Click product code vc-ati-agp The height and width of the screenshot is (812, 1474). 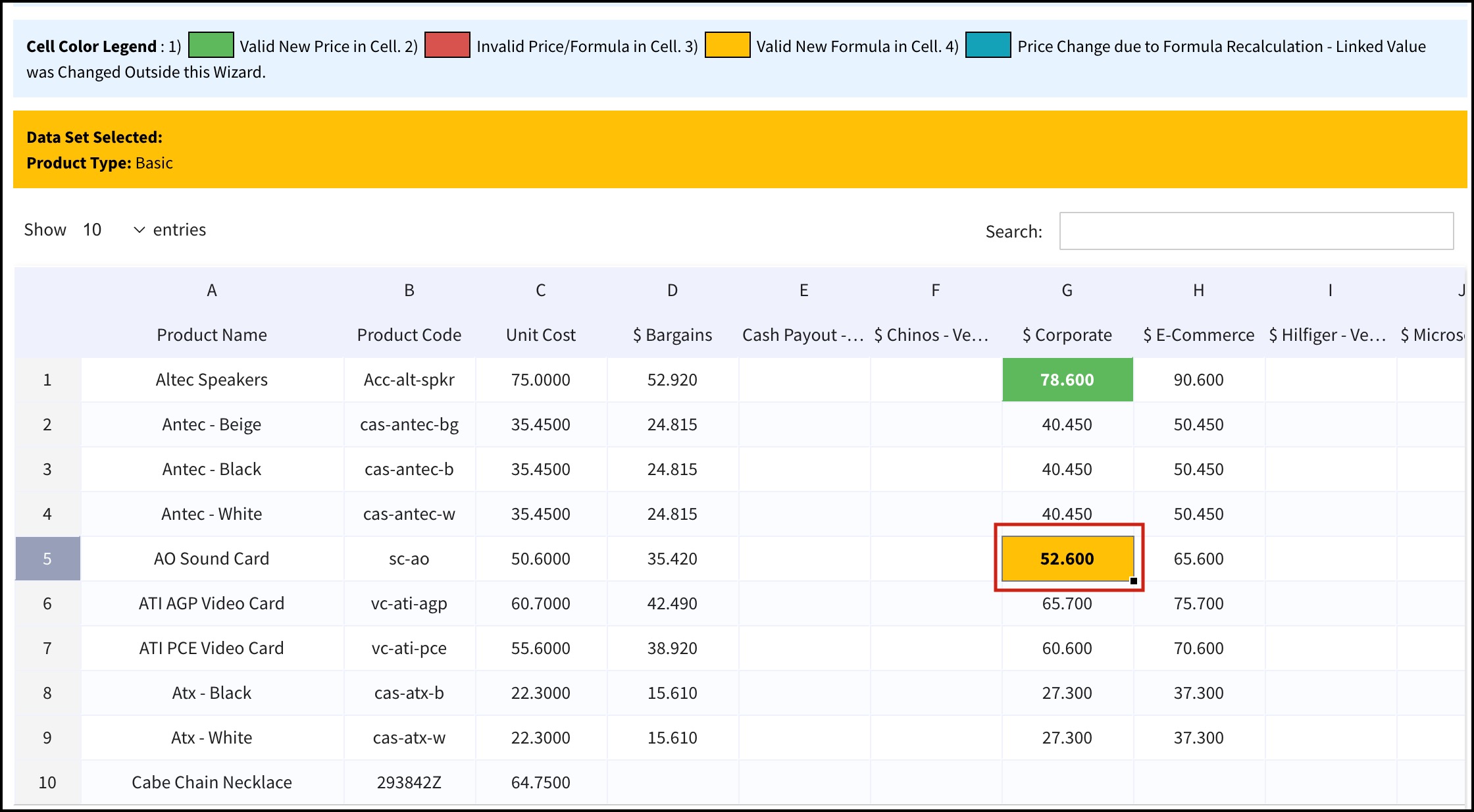tap(409, 603)
